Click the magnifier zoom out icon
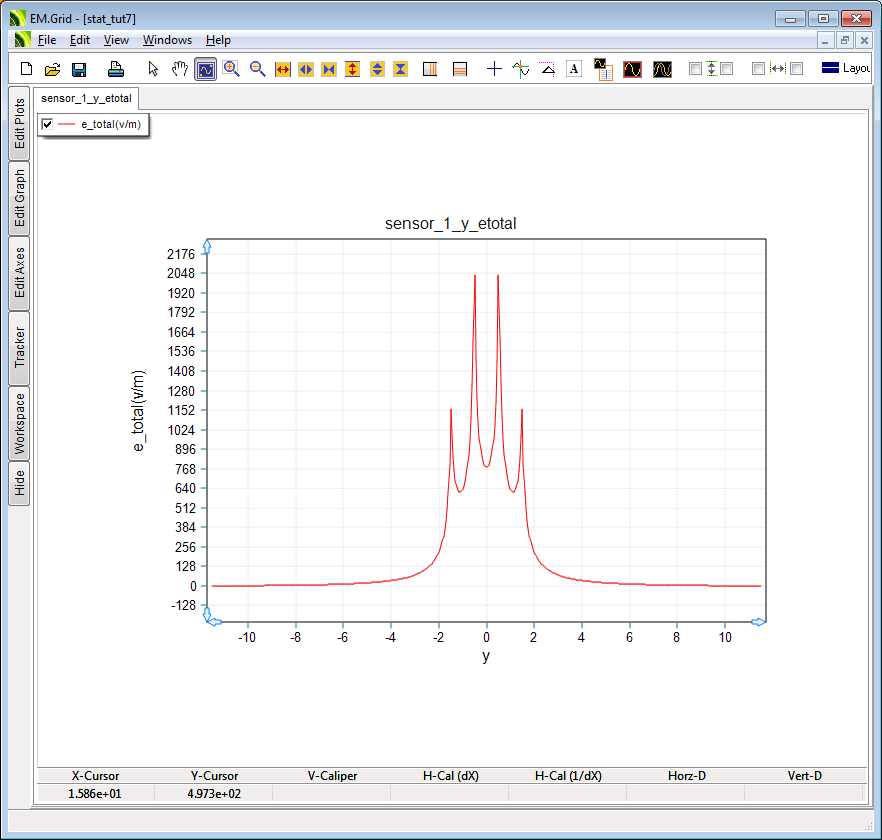 pos(257,69)
